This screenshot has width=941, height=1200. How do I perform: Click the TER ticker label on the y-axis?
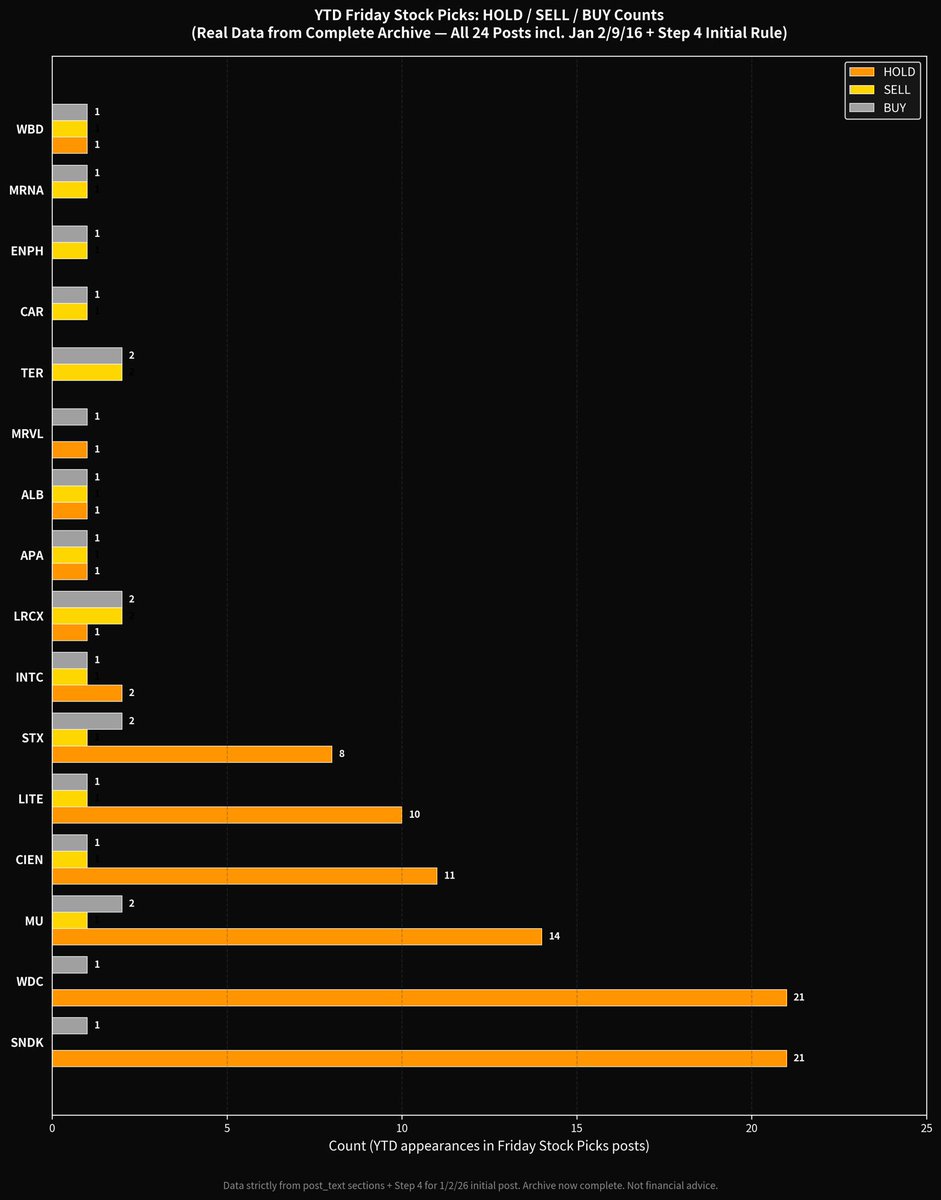[32, 373]
